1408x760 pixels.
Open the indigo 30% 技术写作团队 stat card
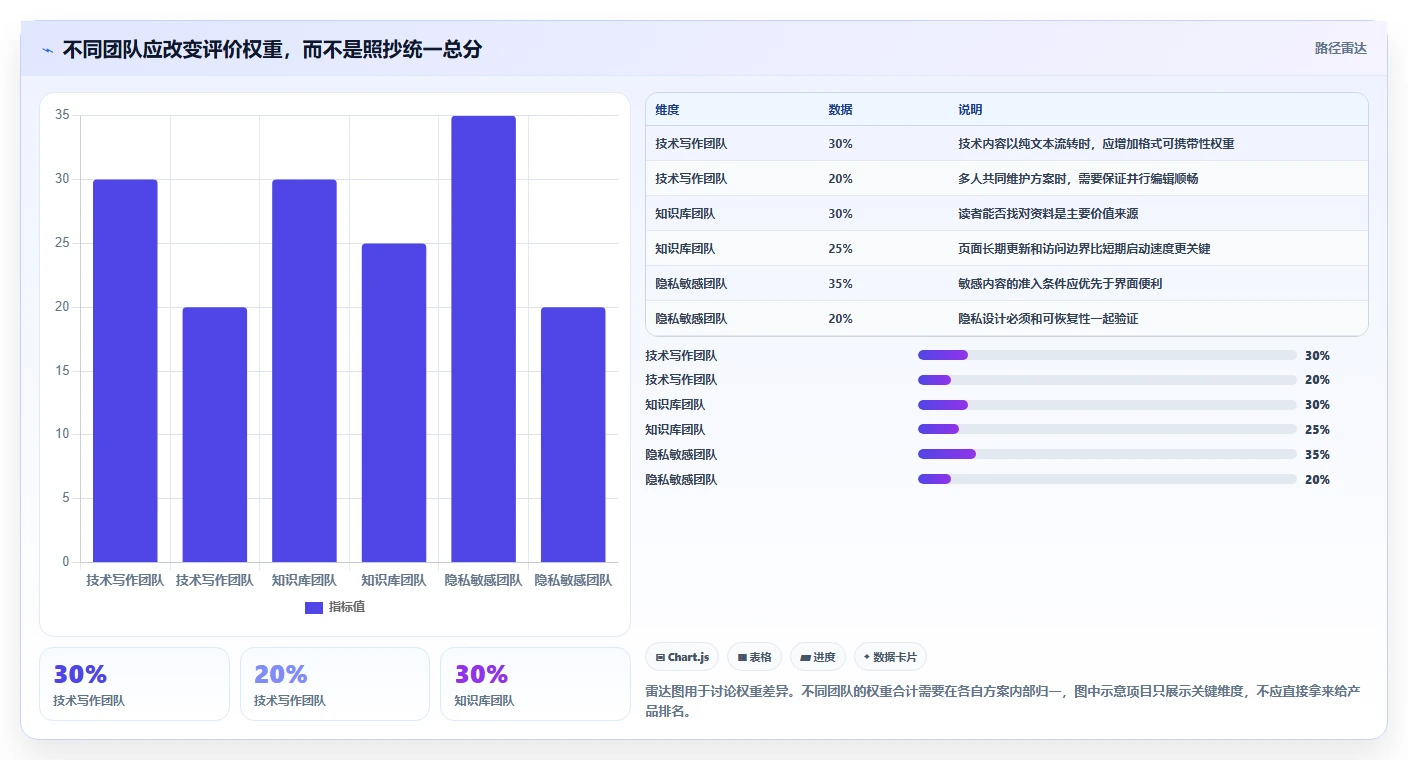(x=134, y=684)
